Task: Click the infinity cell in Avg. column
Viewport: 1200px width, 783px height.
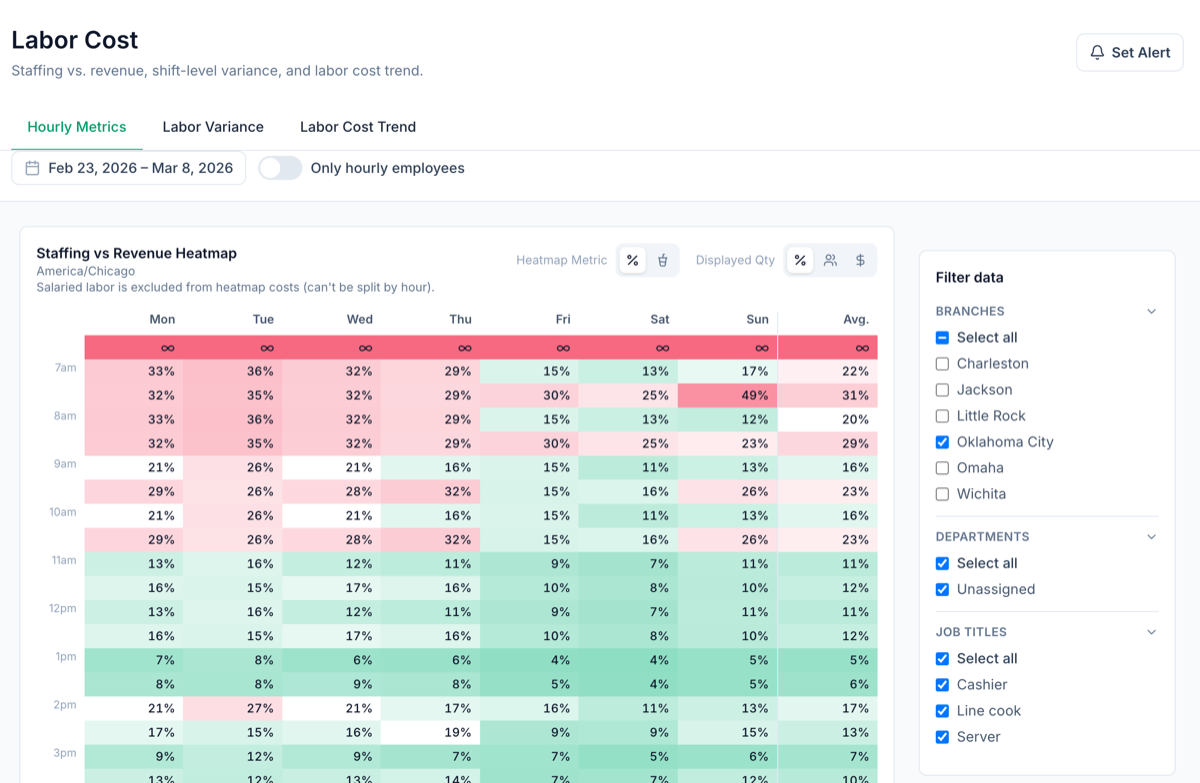Action: (x=828, y=347)
